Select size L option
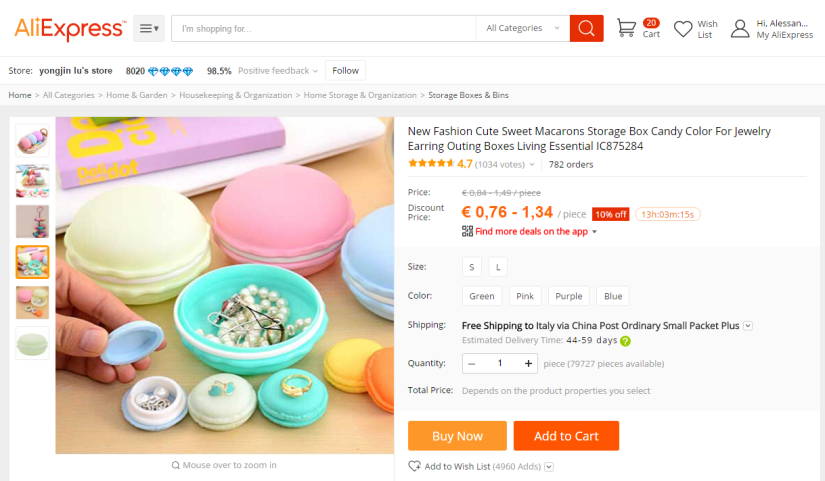Image resolution: width=825 pixels, height=481 pixels. (497, 267)
